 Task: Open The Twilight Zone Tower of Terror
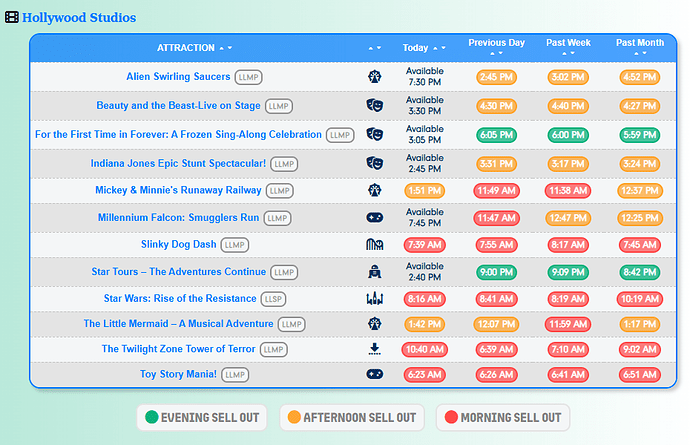pyautogui.click(x=178, y=349)
